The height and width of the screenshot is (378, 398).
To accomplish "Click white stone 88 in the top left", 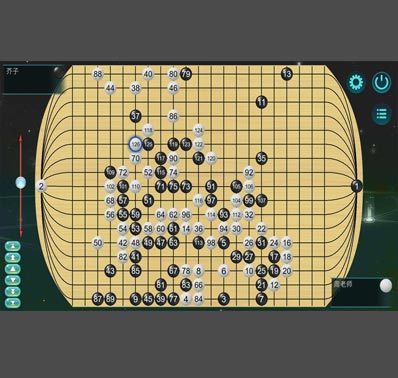I will pyautogui.click(x=97, y=74).
